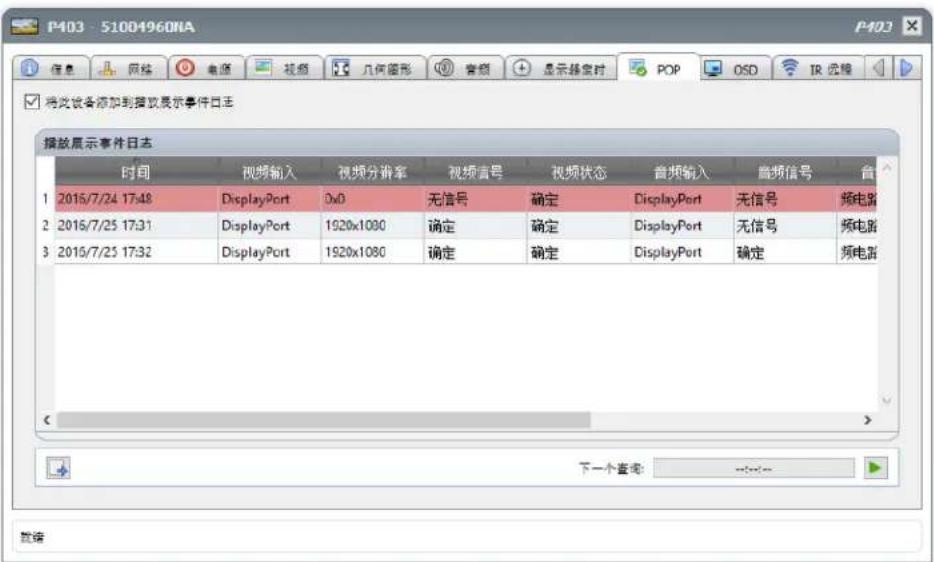Click the table's vertical scroll down arrow

coord(886,400)
